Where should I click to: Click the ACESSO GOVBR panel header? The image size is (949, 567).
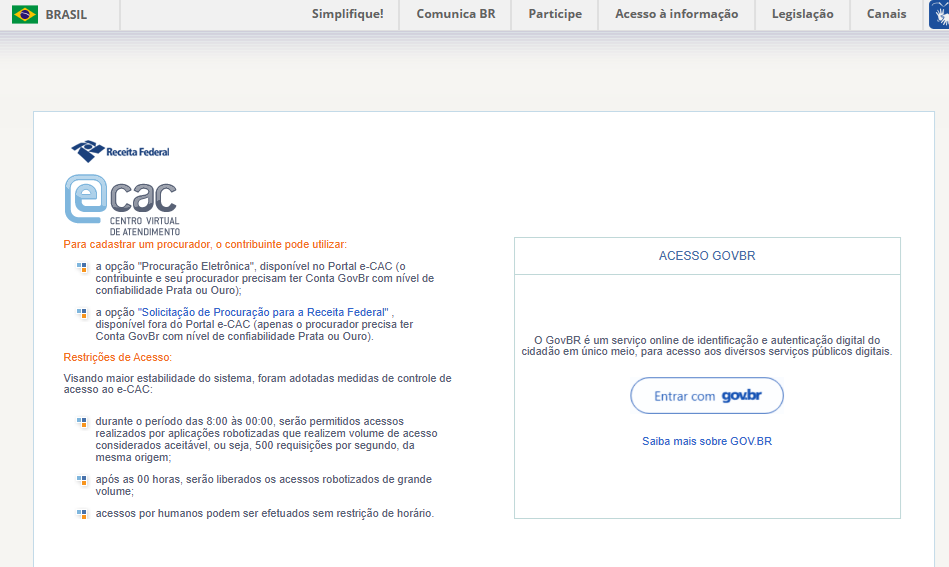point(707,256)
